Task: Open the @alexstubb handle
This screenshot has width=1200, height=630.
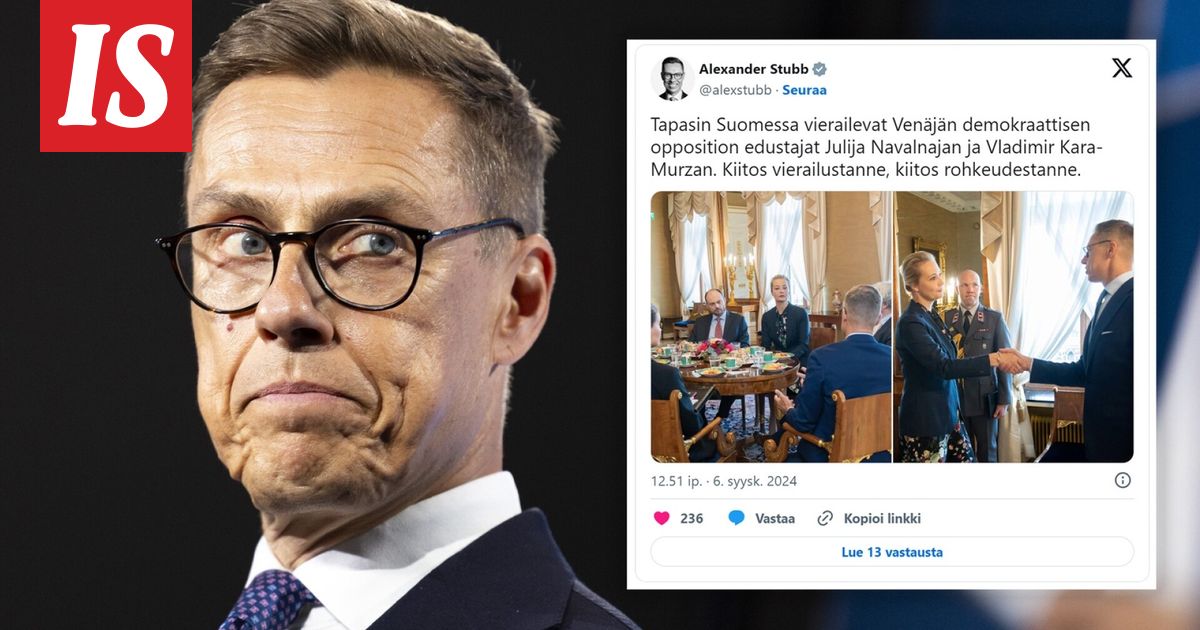Action: 735,90
